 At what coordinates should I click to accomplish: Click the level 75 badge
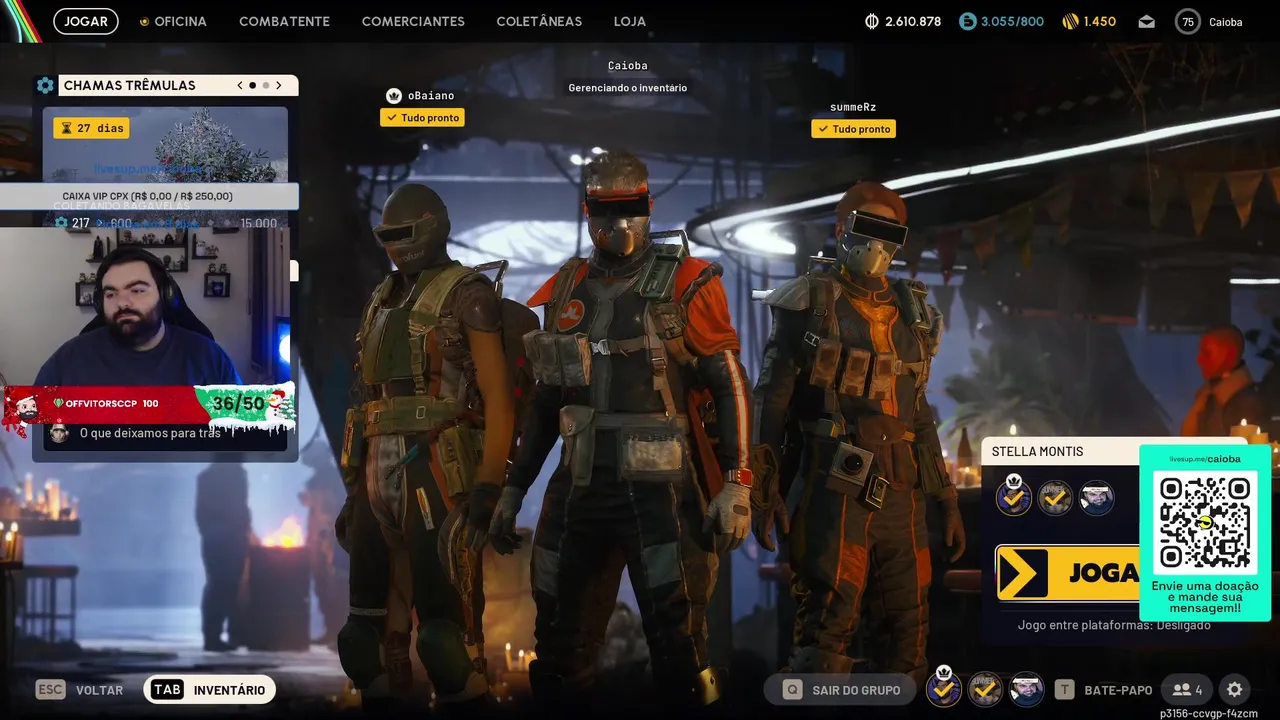click(1187, 21)
